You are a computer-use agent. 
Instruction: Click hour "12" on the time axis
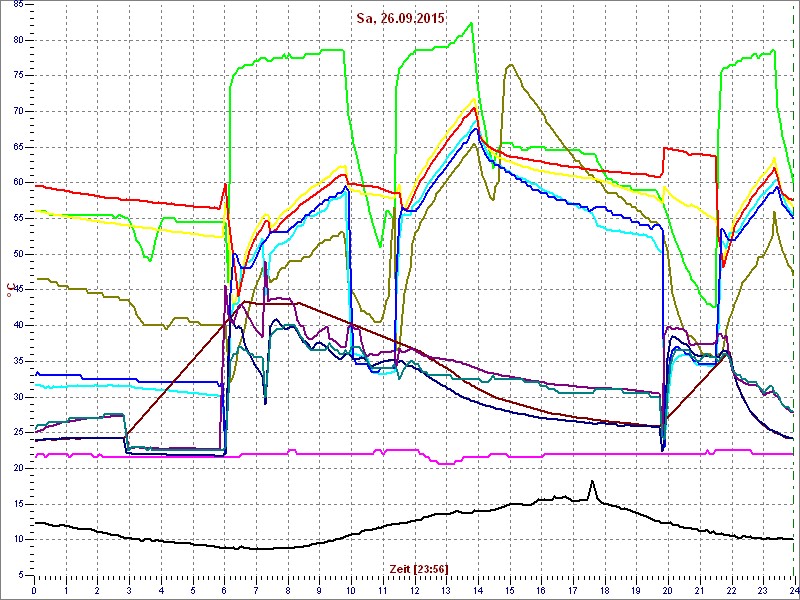(414, 590)
